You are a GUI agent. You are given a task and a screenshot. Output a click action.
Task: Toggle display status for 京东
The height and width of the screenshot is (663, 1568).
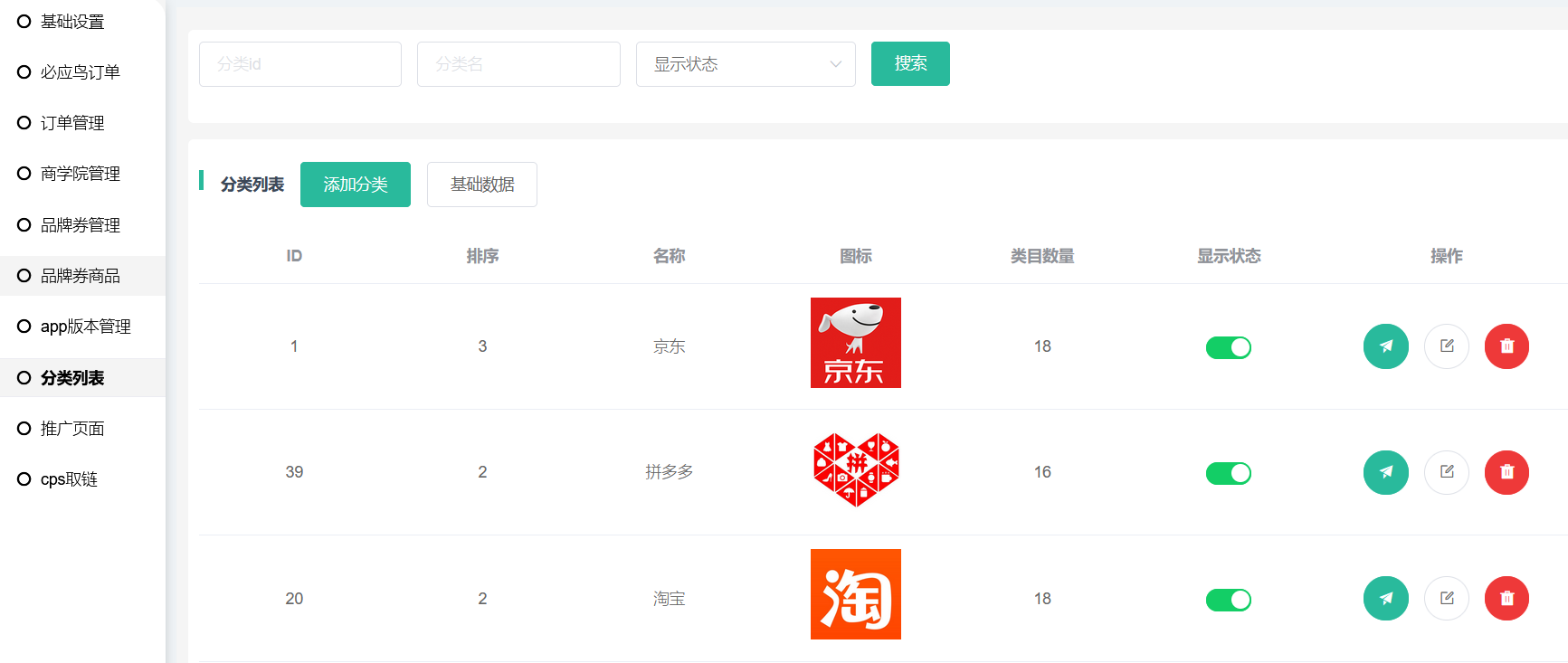pyautogui.click(x=1229, y=347)
